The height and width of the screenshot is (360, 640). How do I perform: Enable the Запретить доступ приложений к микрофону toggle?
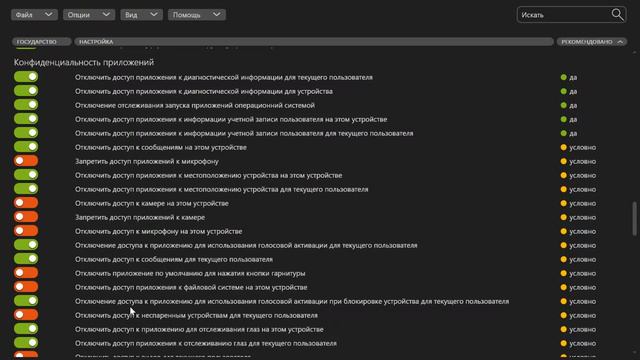(x=26, y=161)
